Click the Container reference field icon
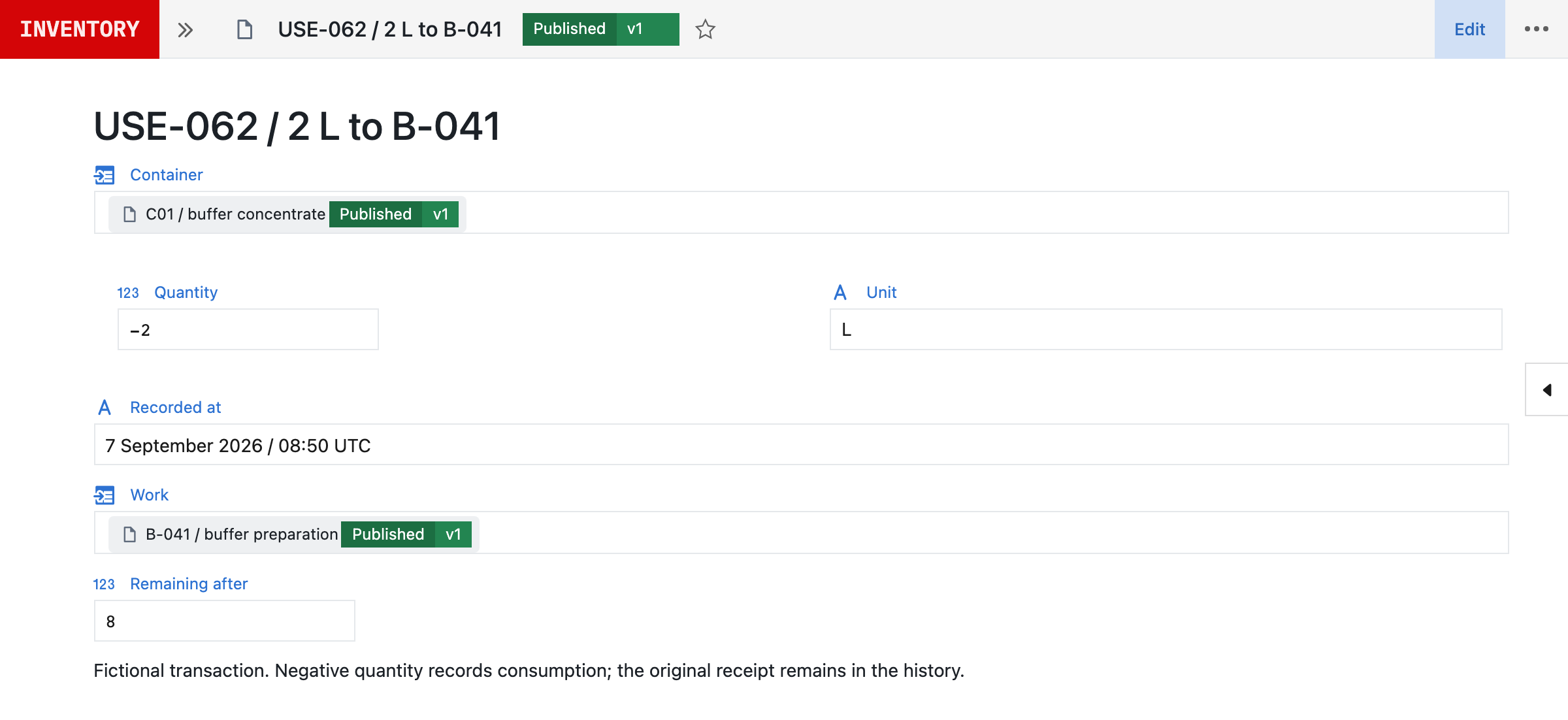 click(104, 175)
